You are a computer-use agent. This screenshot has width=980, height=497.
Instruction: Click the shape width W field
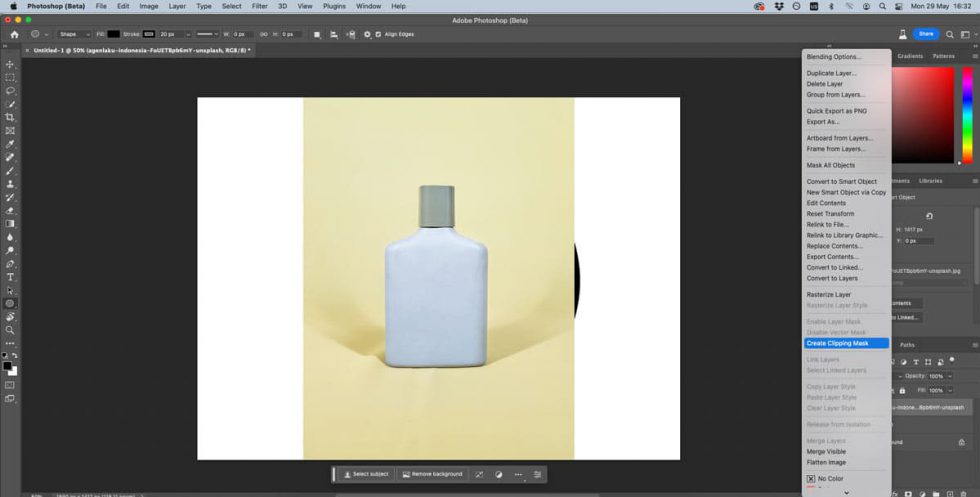pyautogui.click(x=243, y=34)
